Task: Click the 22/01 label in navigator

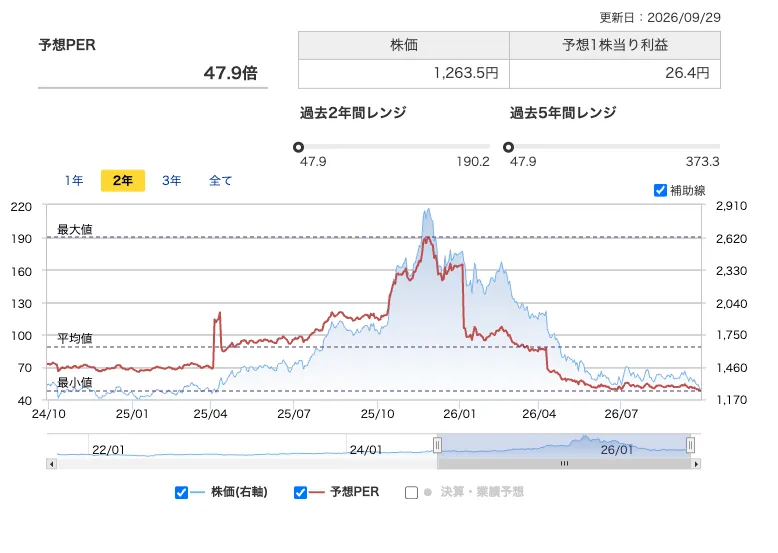Action: point(108,450)
